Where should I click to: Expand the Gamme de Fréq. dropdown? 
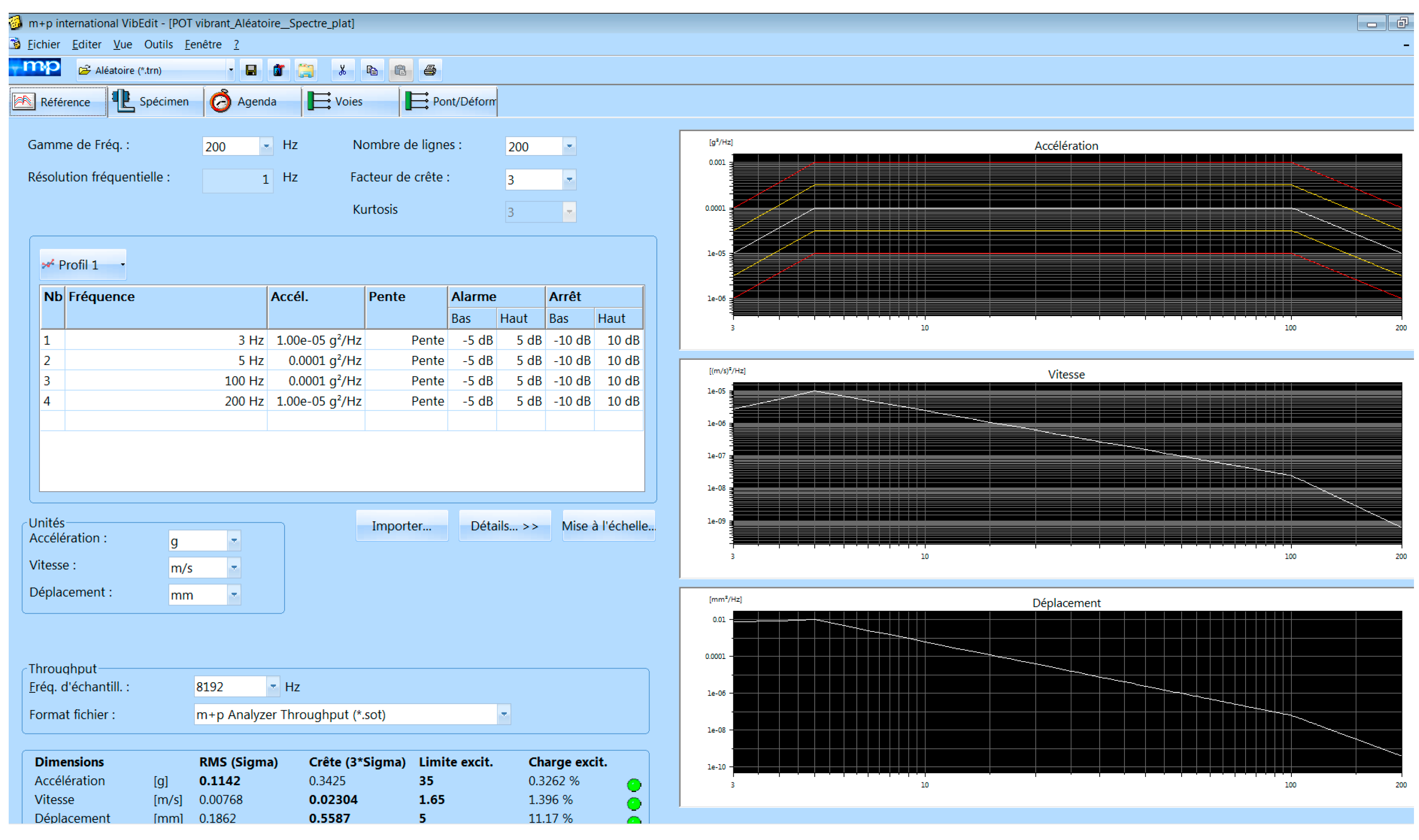[266, 147]
